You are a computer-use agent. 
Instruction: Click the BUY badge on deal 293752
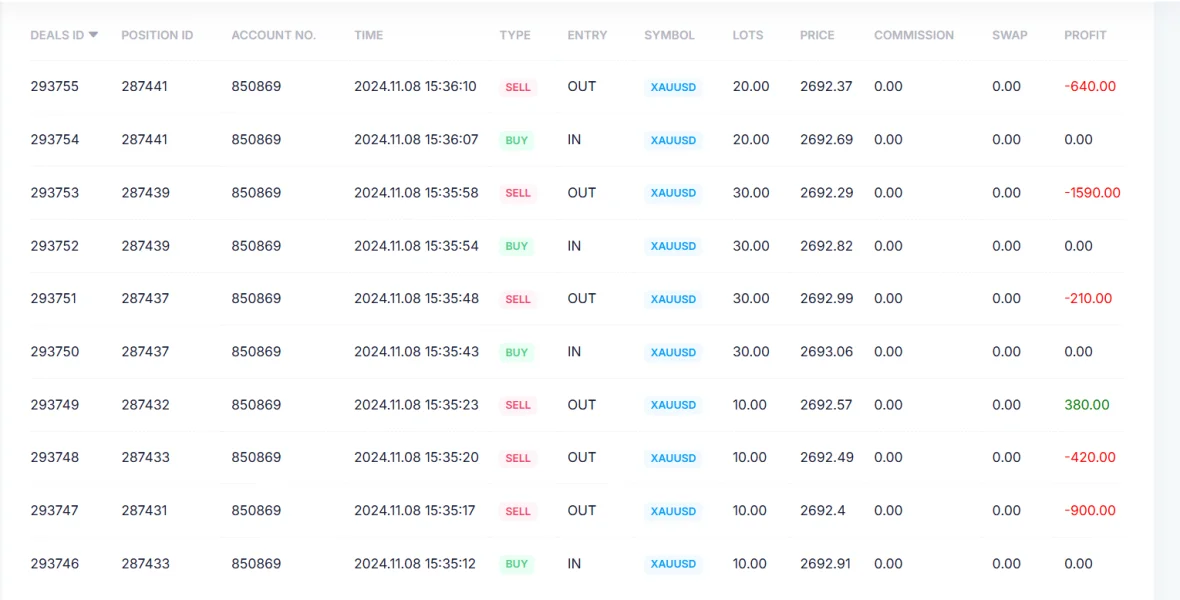(x=516, y=246)
